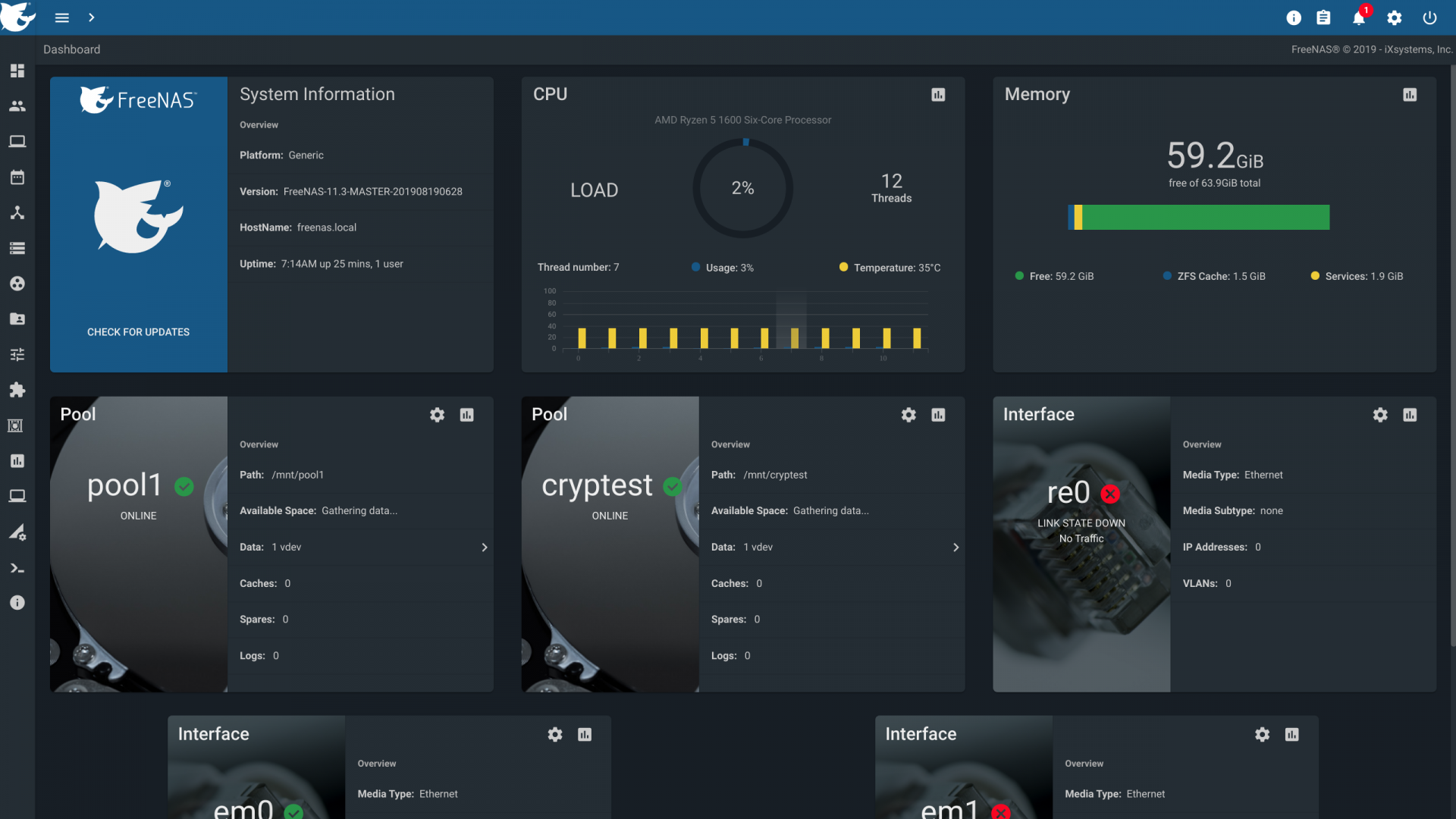Open em1 interface settings gear
Screen dimensions: 1456x819
click(x=1262, y=735)
